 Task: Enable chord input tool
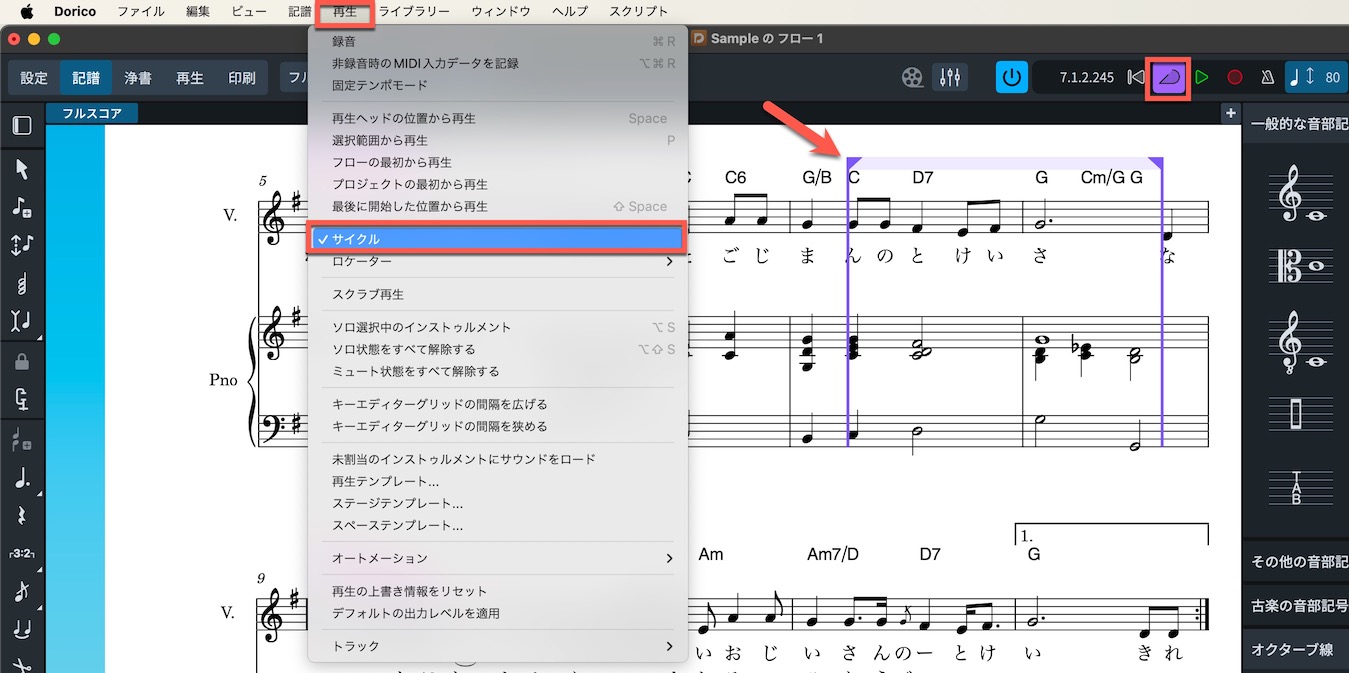22,284
